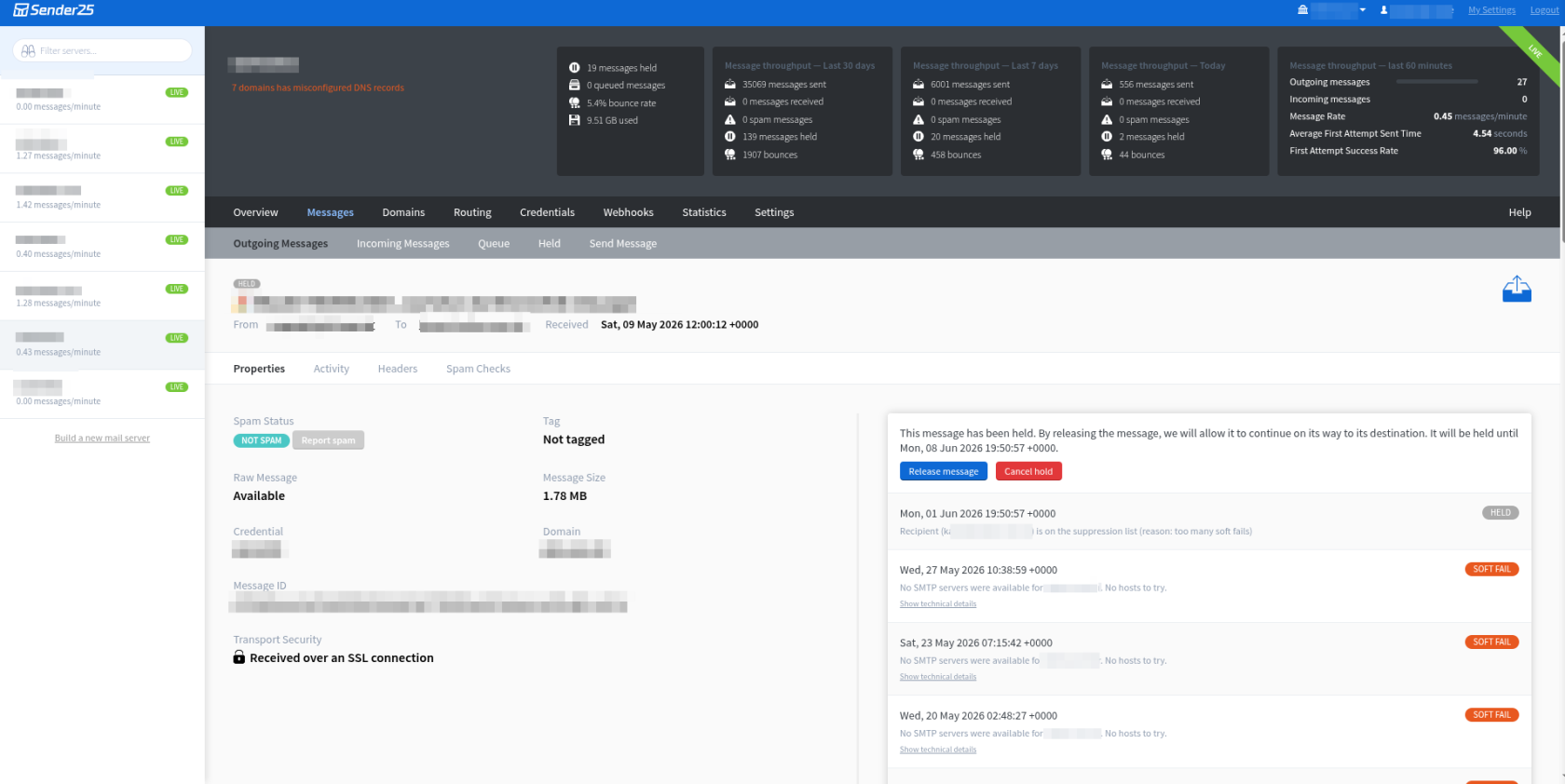Click the bounce rate skull icon
The image size is (1565, 784).
pos(575,103)
